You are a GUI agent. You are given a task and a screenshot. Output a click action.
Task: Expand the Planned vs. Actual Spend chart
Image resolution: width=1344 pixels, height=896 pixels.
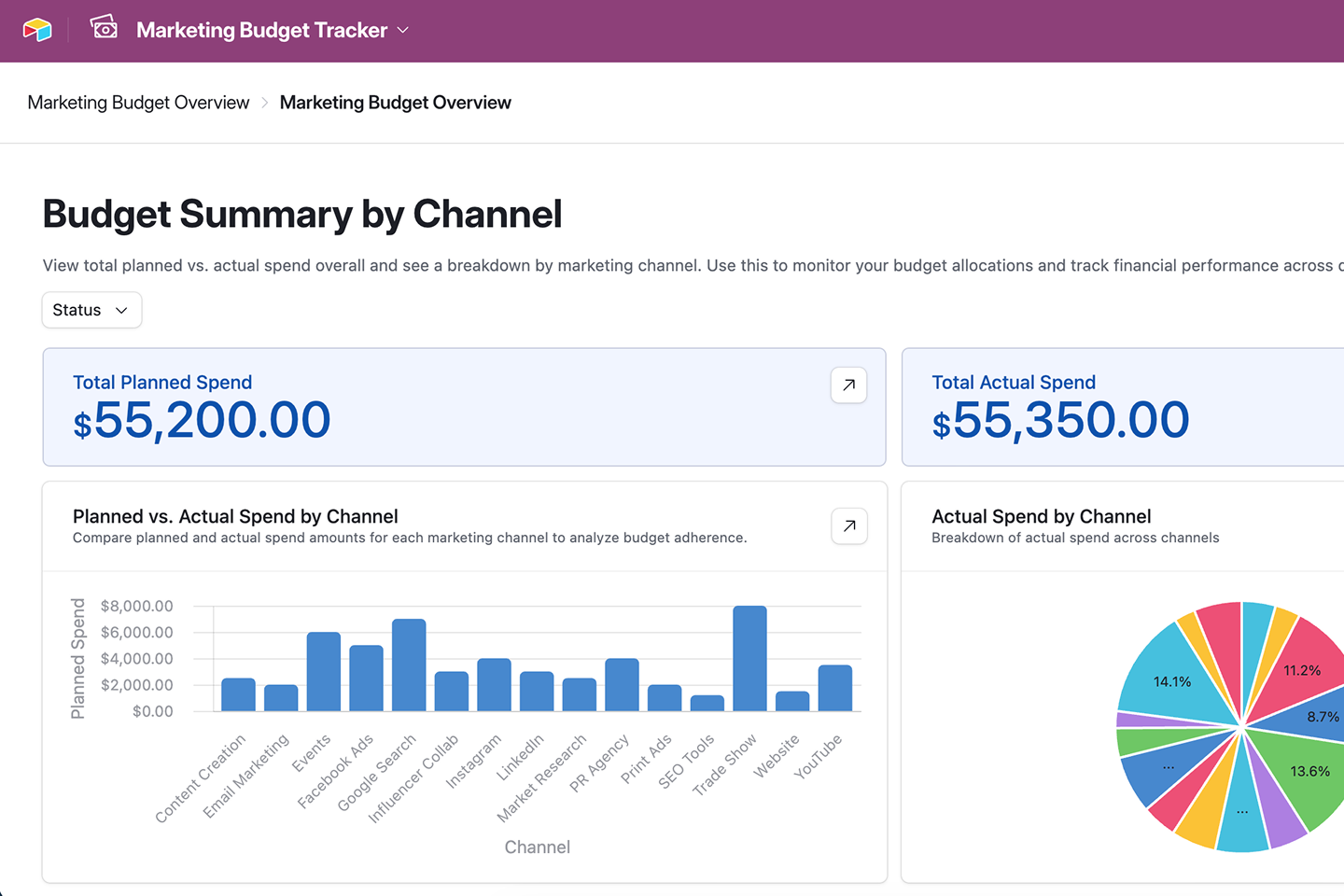[848, 526]
